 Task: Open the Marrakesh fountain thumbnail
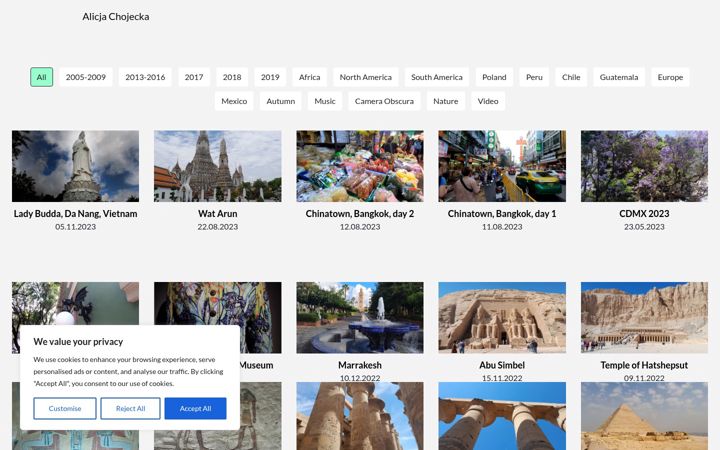[x=360, y=317]
